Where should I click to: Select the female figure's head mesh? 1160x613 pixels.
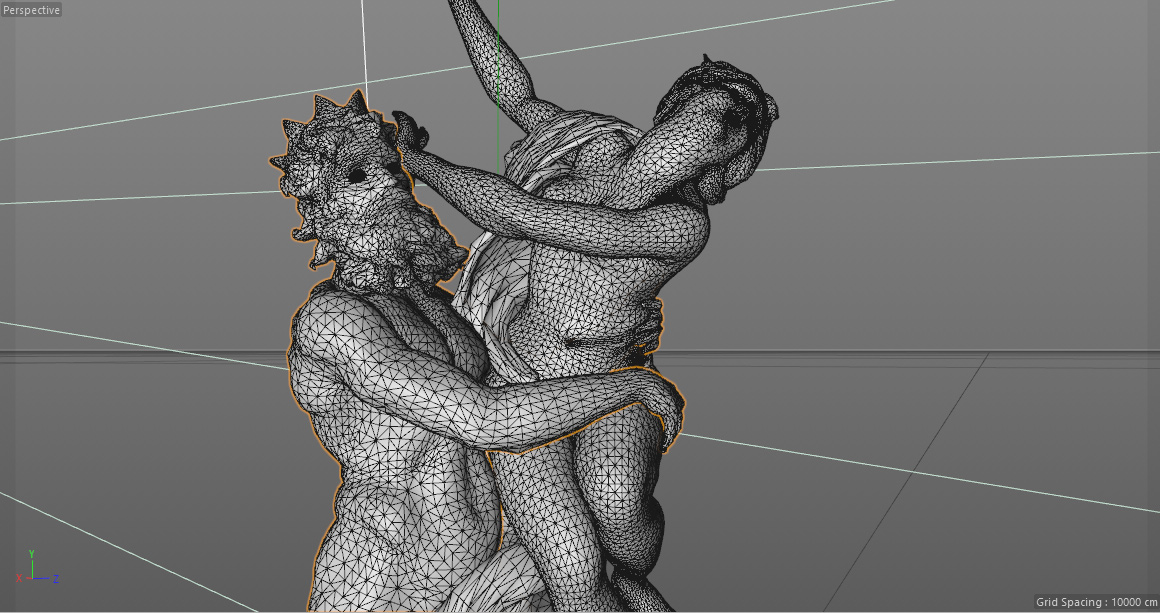718,127
